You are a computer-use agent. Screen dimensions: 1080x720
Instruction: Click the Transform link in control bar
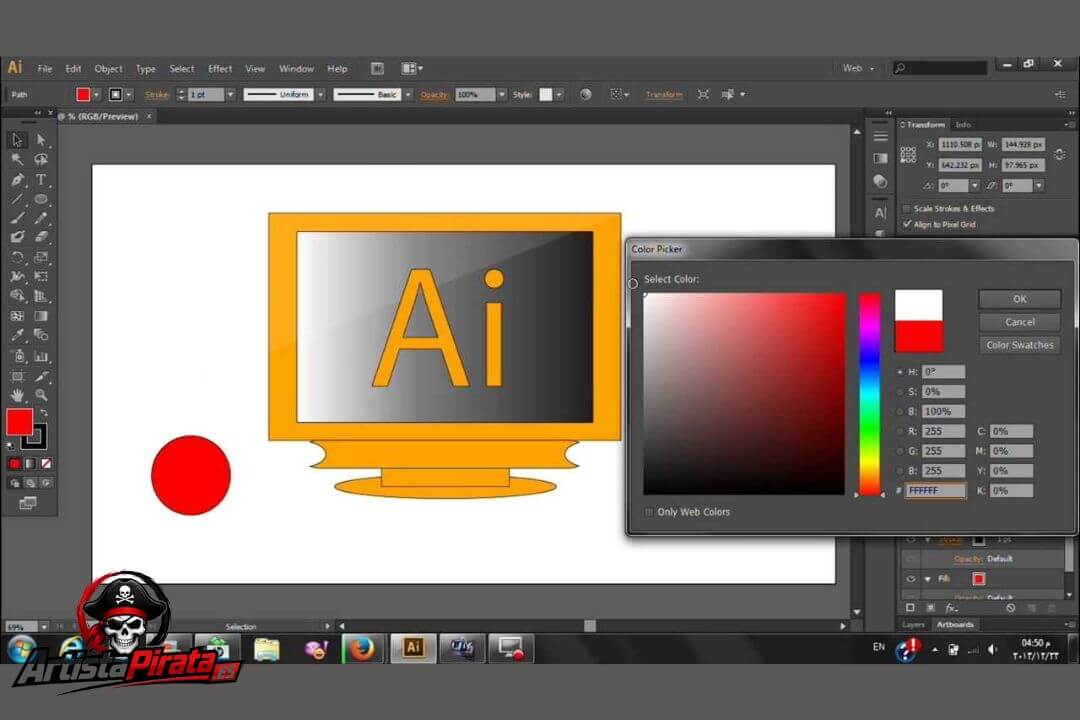click(x=664, y=94)
